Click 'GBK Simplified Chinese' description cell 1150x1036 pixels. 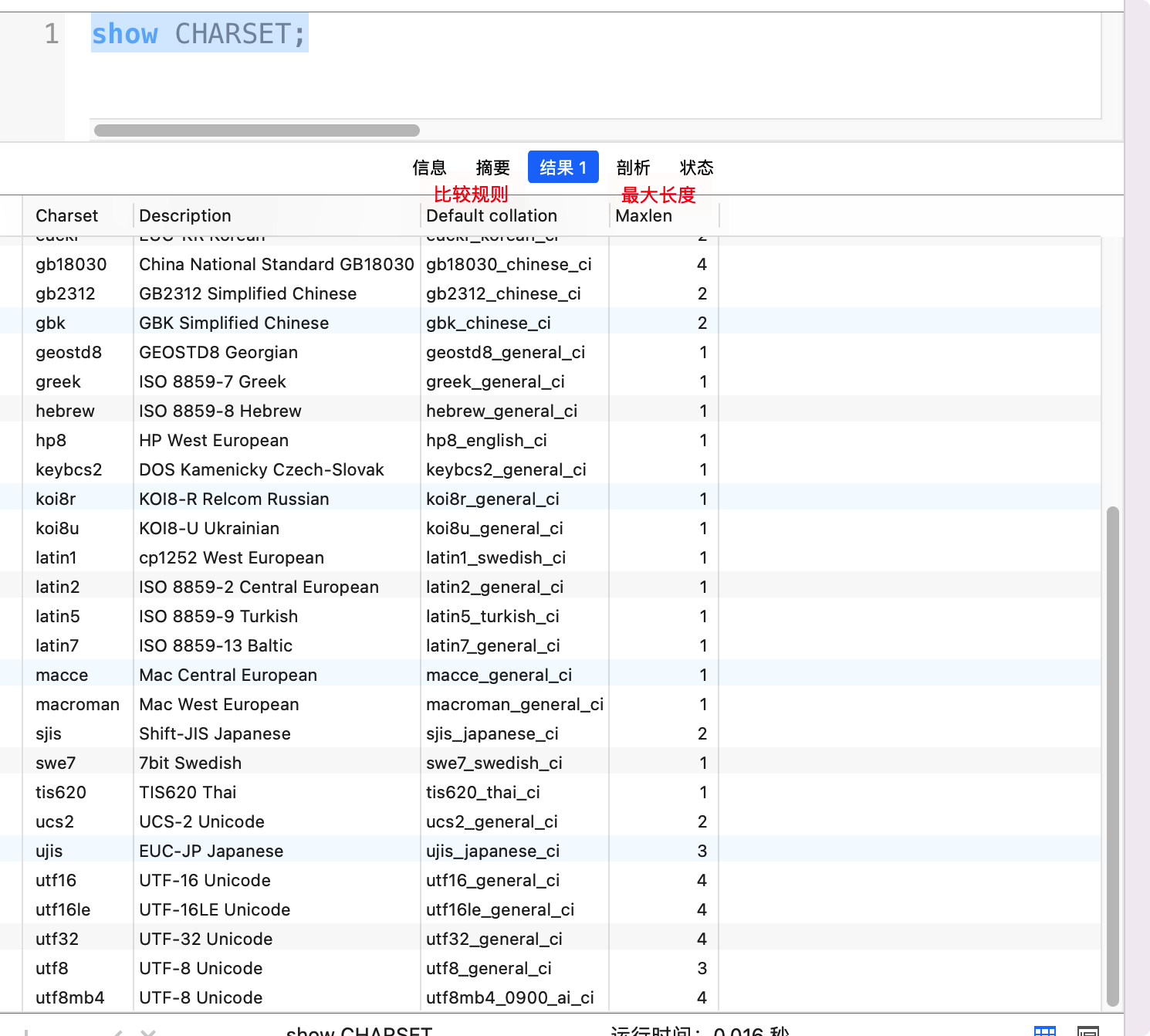[234, 323]
